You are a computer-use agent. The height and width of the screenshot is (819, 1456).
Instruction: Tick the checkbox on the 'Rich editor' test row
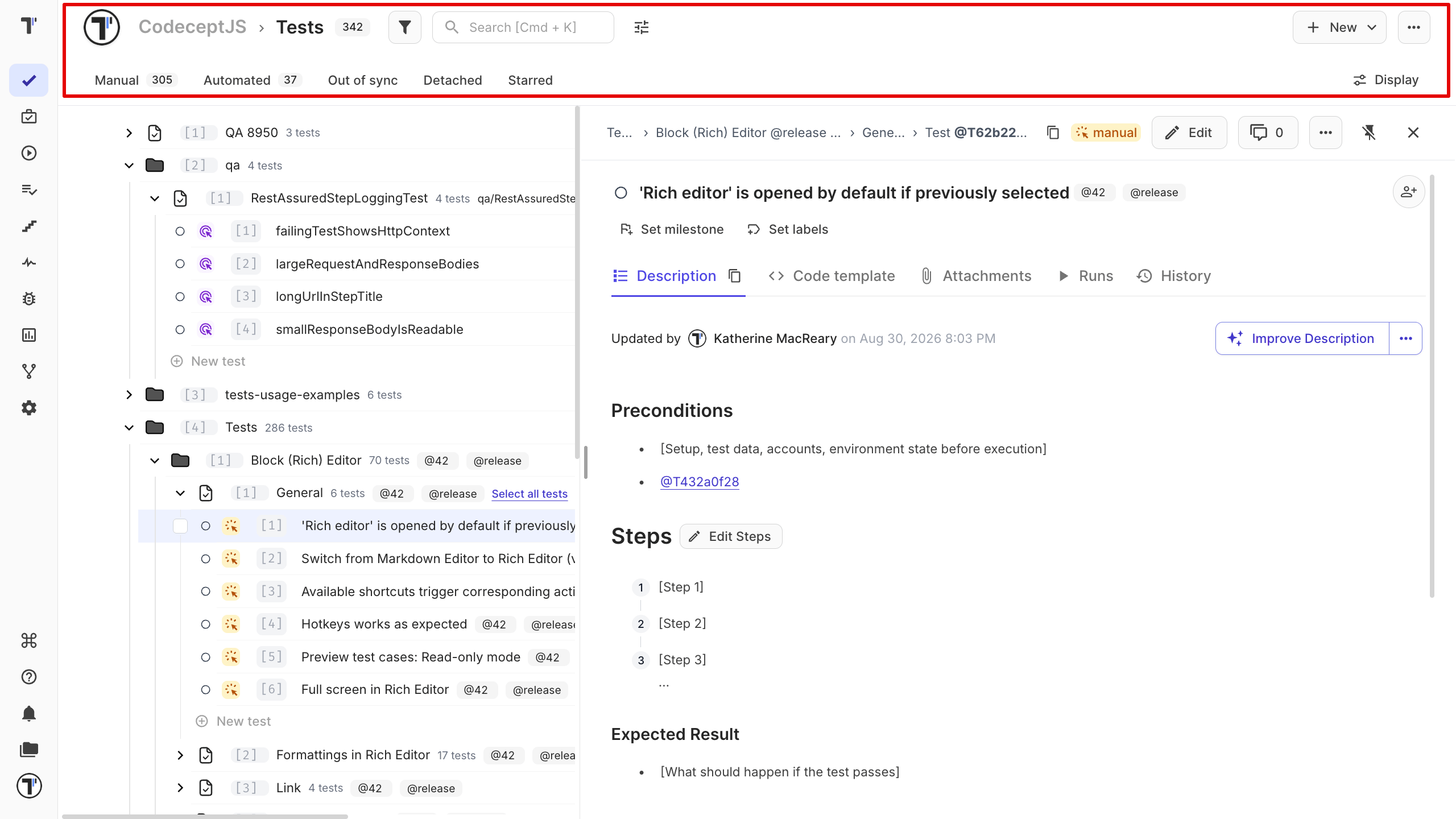[x=180, y=526]
